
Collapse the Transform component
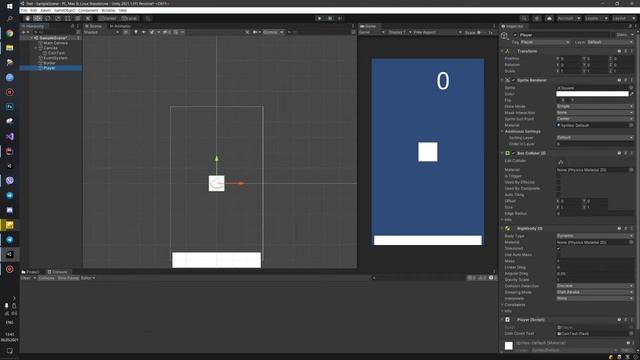point(502,51)
